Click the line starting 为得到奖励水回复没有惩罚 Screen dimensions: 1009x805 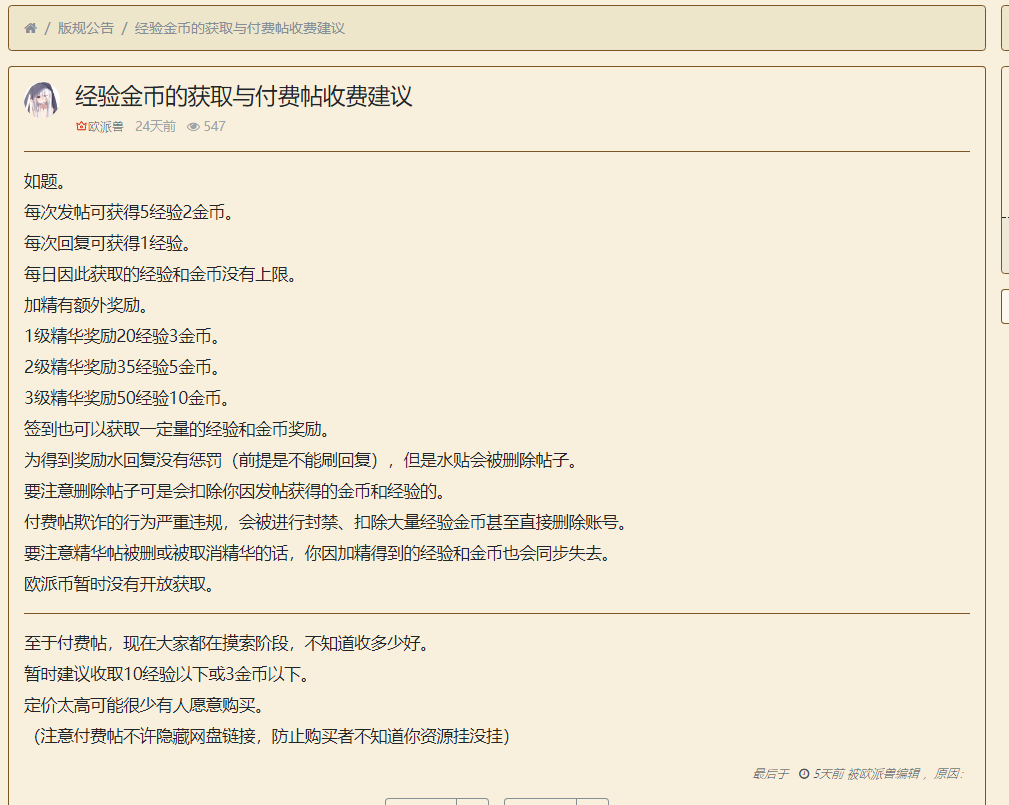click(301, 460)
